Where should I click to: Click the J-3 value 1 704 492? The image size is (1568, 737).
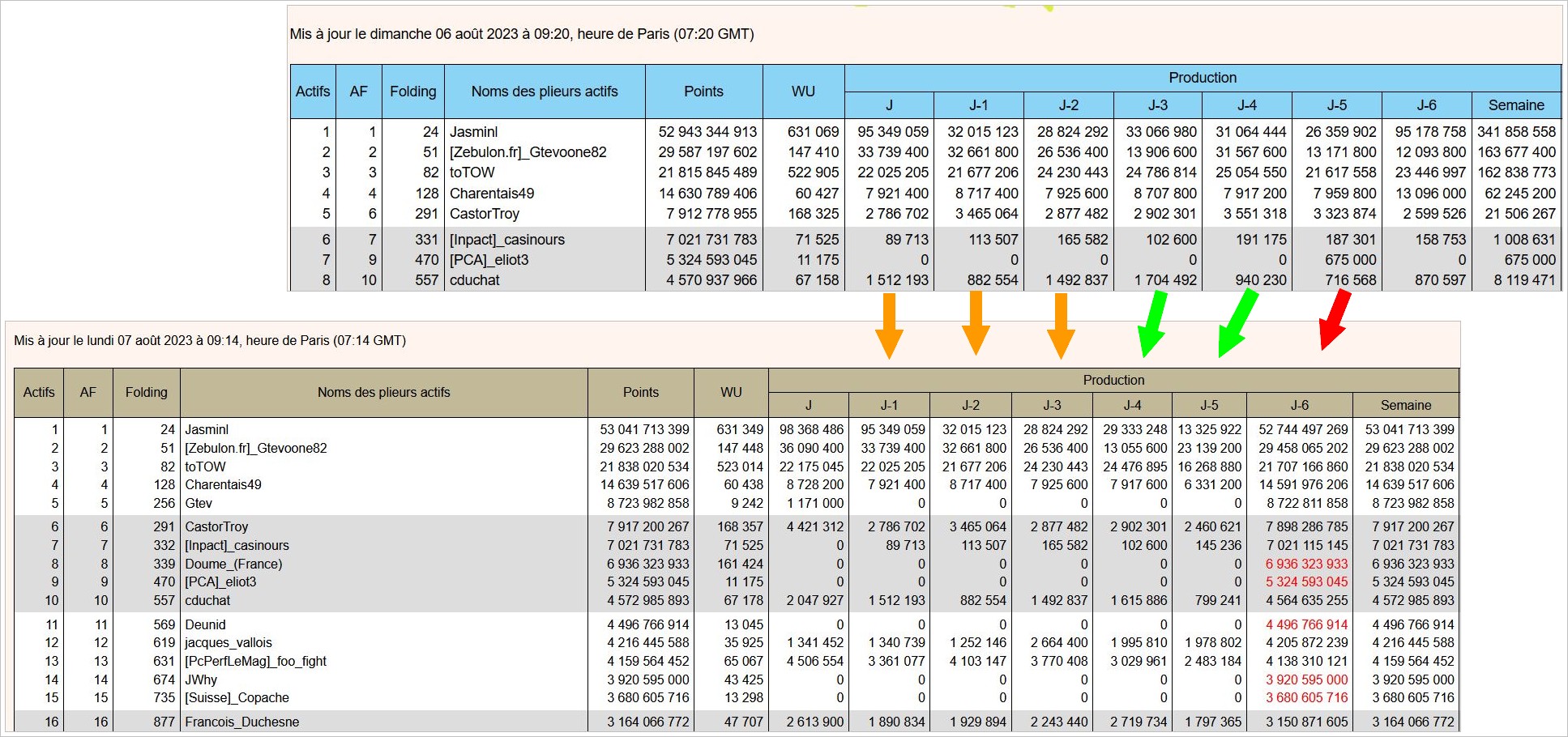[1165, 279]
